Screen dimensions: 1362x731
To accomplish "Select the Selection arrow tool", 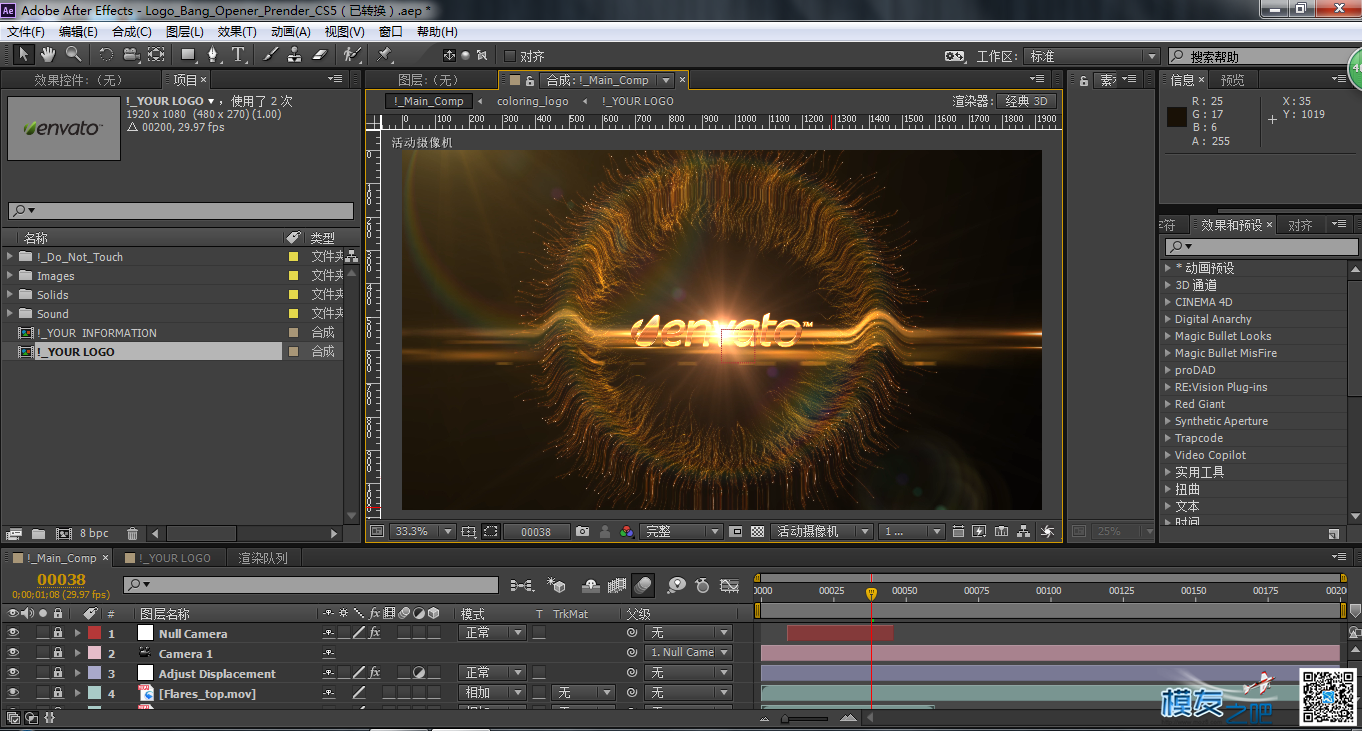I will (x=24, y=54).
